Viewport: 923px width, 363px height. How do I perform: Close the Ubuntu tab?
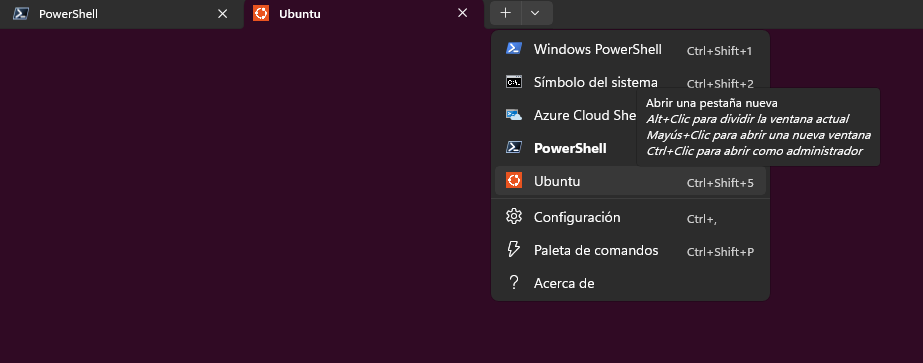pos(463,13)
